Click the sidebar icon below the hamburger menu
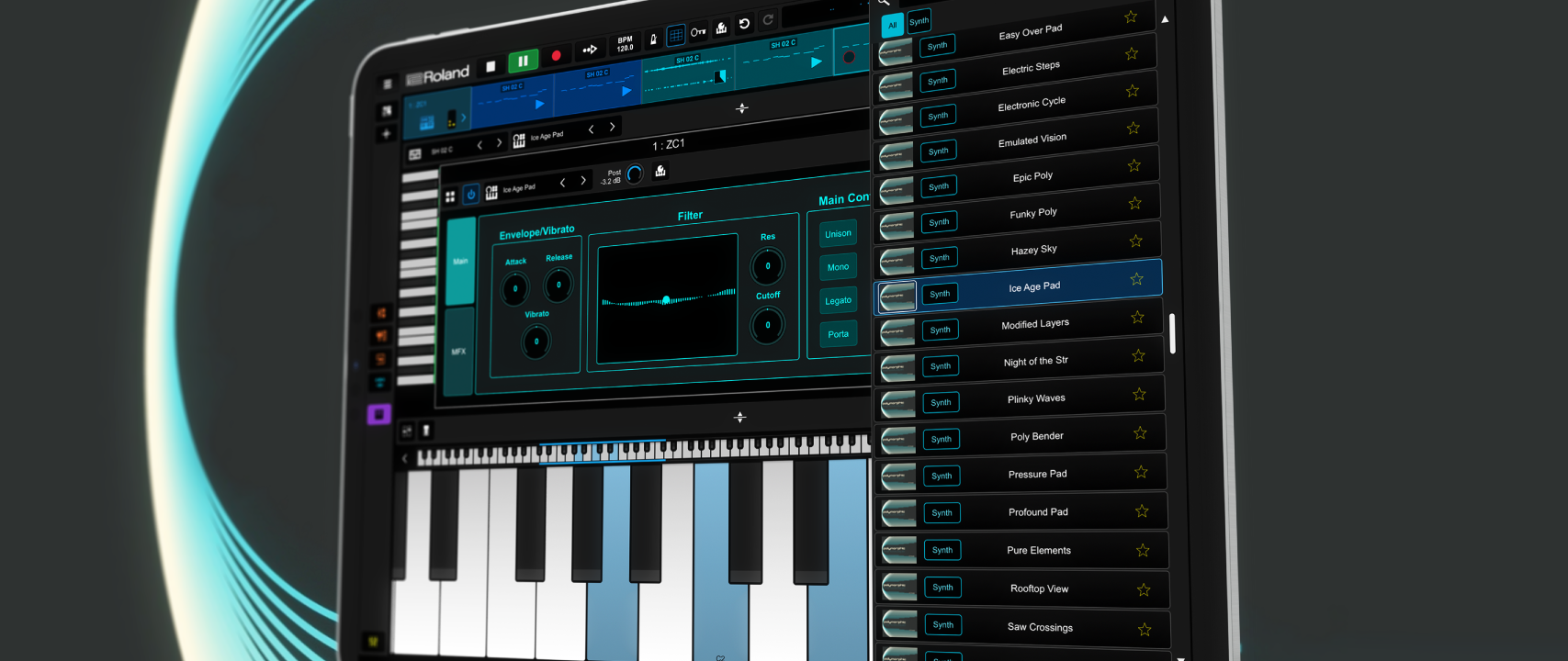Viewport: 1568px width, 661px height. coord(387,110)
